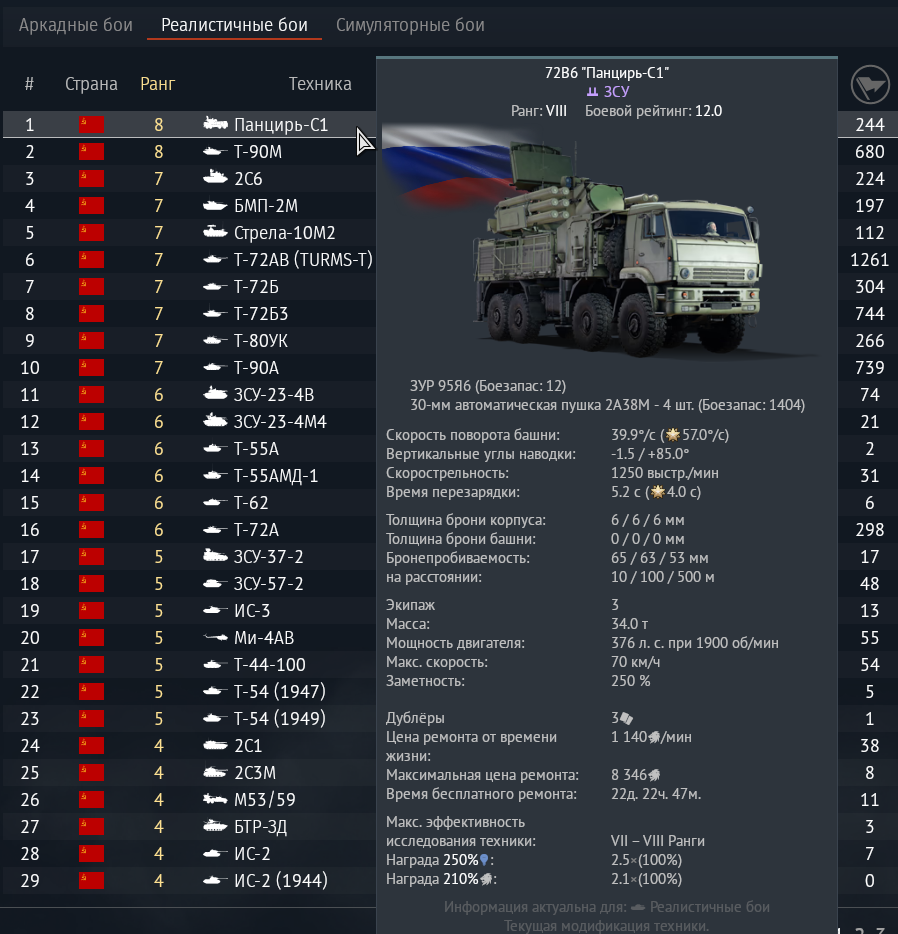
Task: Sort table by Ранг column header
Action: pos(158,84)
